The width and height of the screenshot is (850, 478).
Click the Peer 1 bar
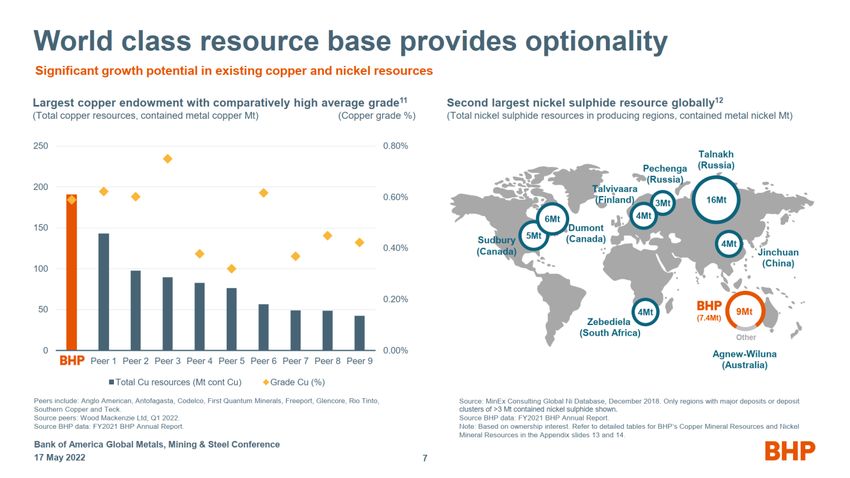pos(104,292)
